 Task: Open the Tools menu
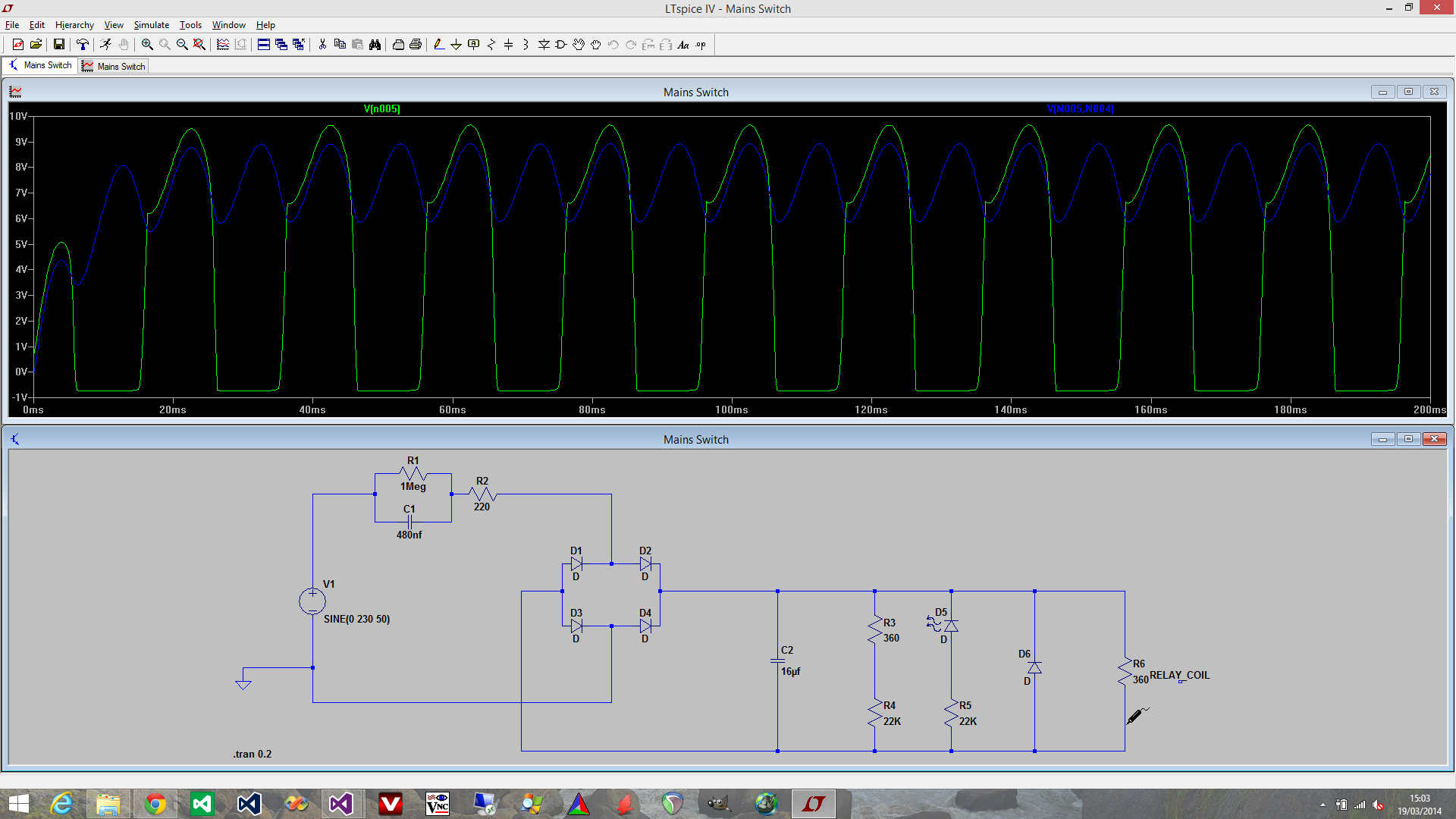click(190, 25)
